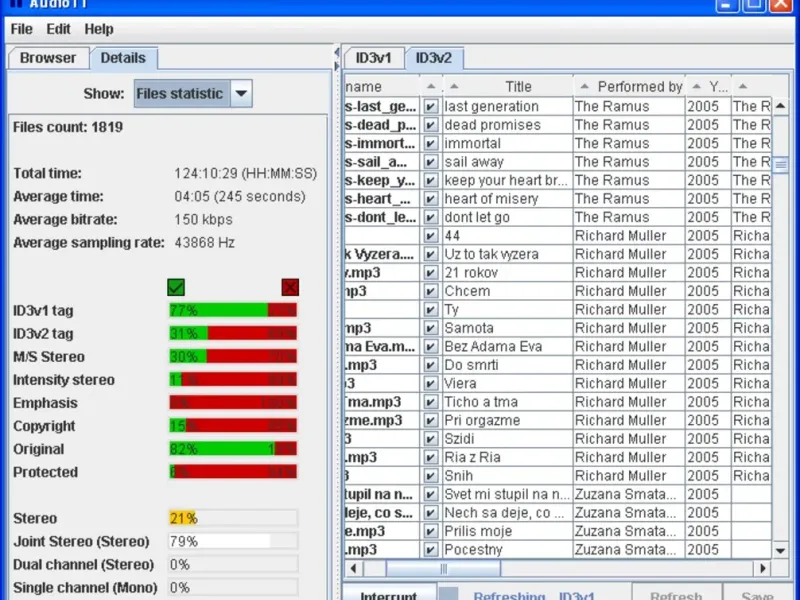Click the 'Refreshing ID3v1' status text
Image resolution: width=800 pixels, height=600 pixels.
534,595
